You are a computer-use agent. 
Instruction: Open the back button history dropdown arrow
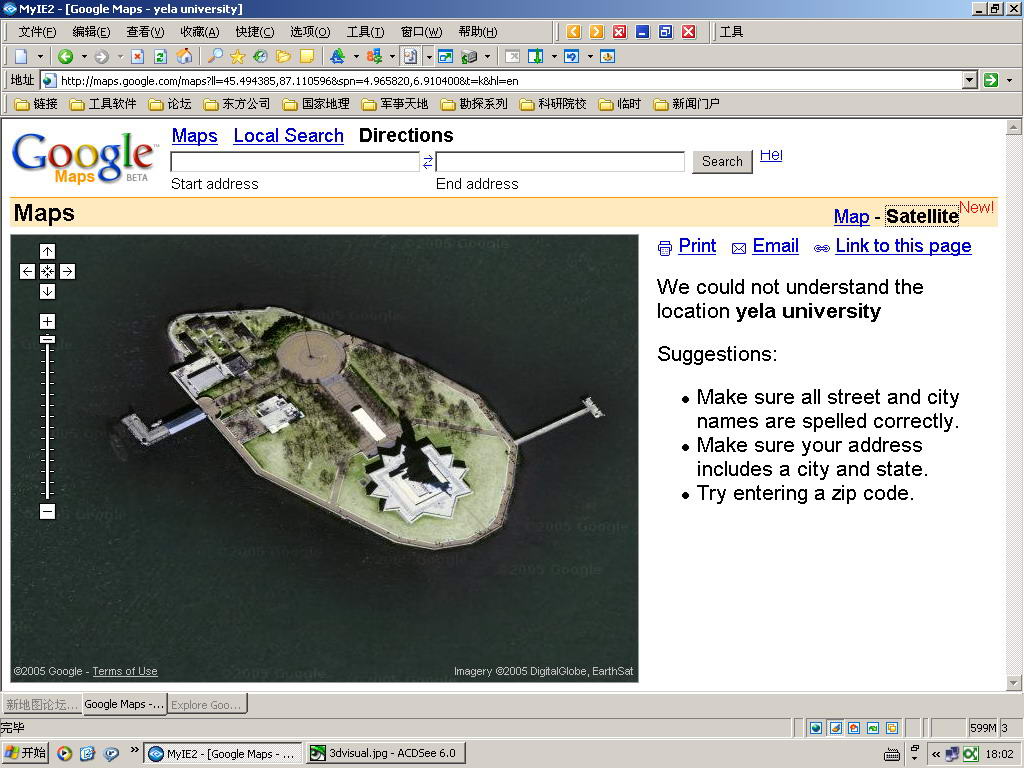pyautogui.click(x=84, y=57)
